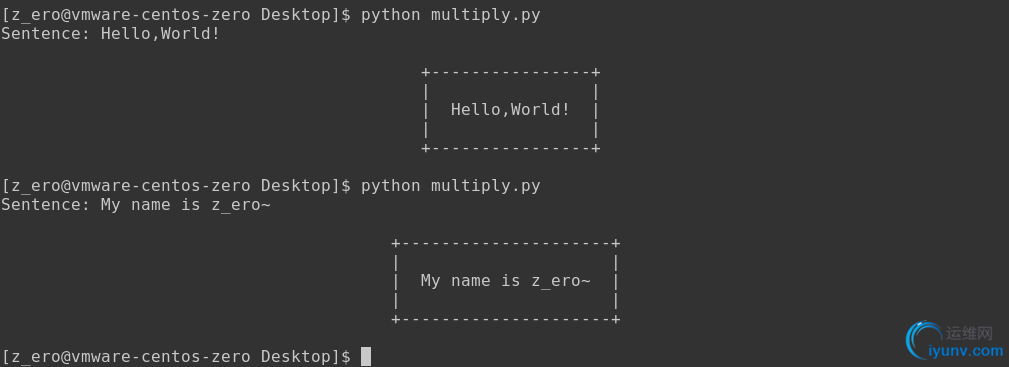This screenshot has height=367, width=1009.
Task: Click the second 'python multiply.py' command
Action: pyautogui.click(x=450, y=186)
